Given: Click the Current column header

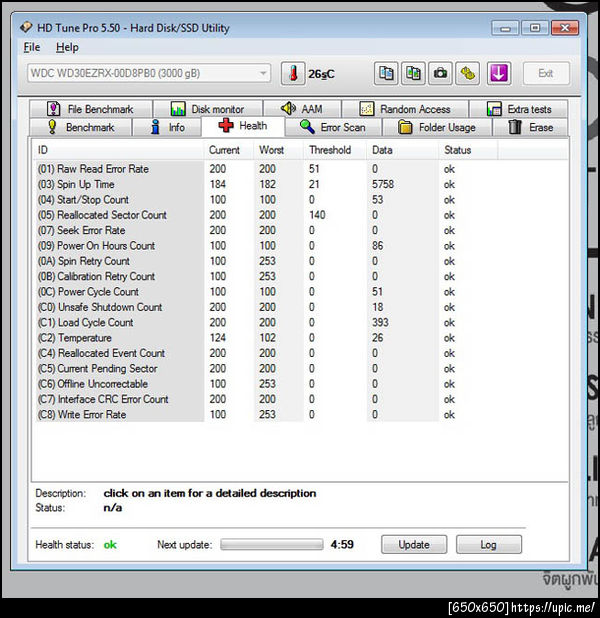Looking at the screenshot, I should (x=229, y=150).
